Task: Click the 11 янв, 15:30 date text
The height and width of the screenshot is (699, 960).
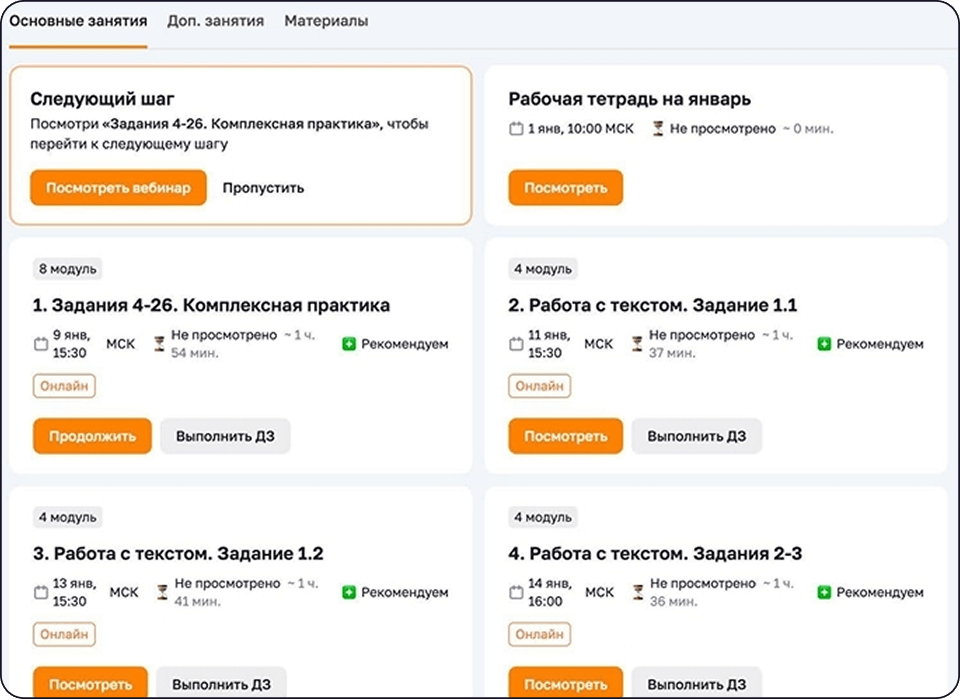Action: 549,344
